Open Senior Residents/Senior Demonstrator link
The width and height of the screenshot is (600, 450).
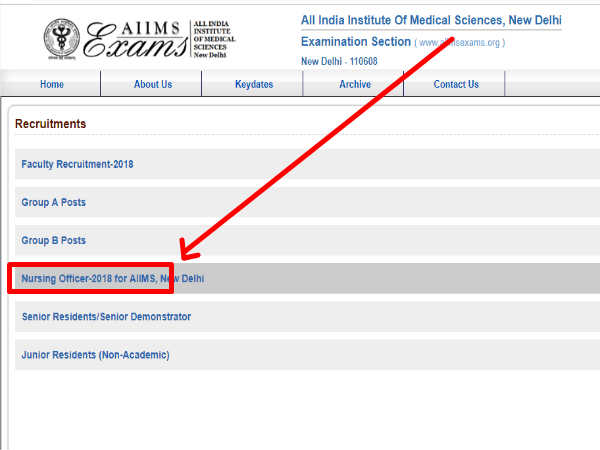click(106, 316)
